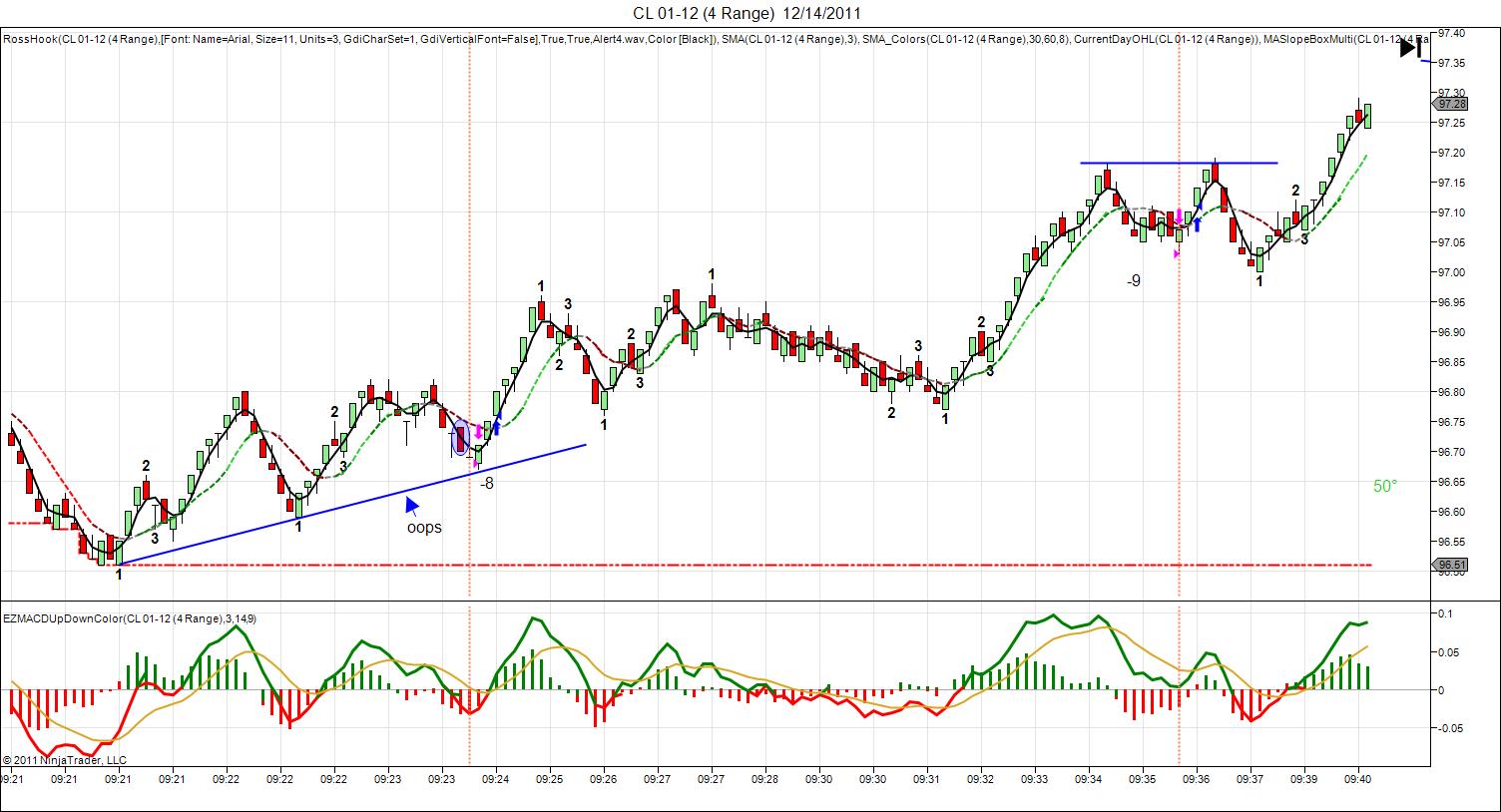The width and height of the screenshot is (1501, 812).
Task: Click the EZMACDUpDownColor indicator label
Action: pyautogui.click(x=130, y=618)
